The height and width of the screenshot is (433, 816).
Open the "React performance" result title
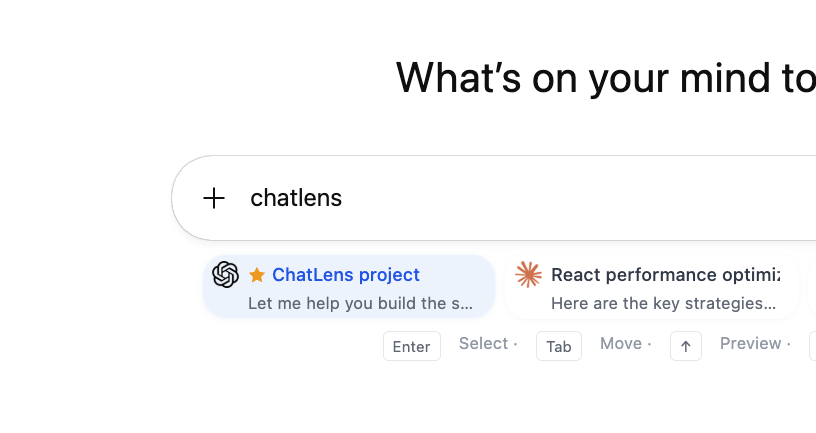point(665,275)
